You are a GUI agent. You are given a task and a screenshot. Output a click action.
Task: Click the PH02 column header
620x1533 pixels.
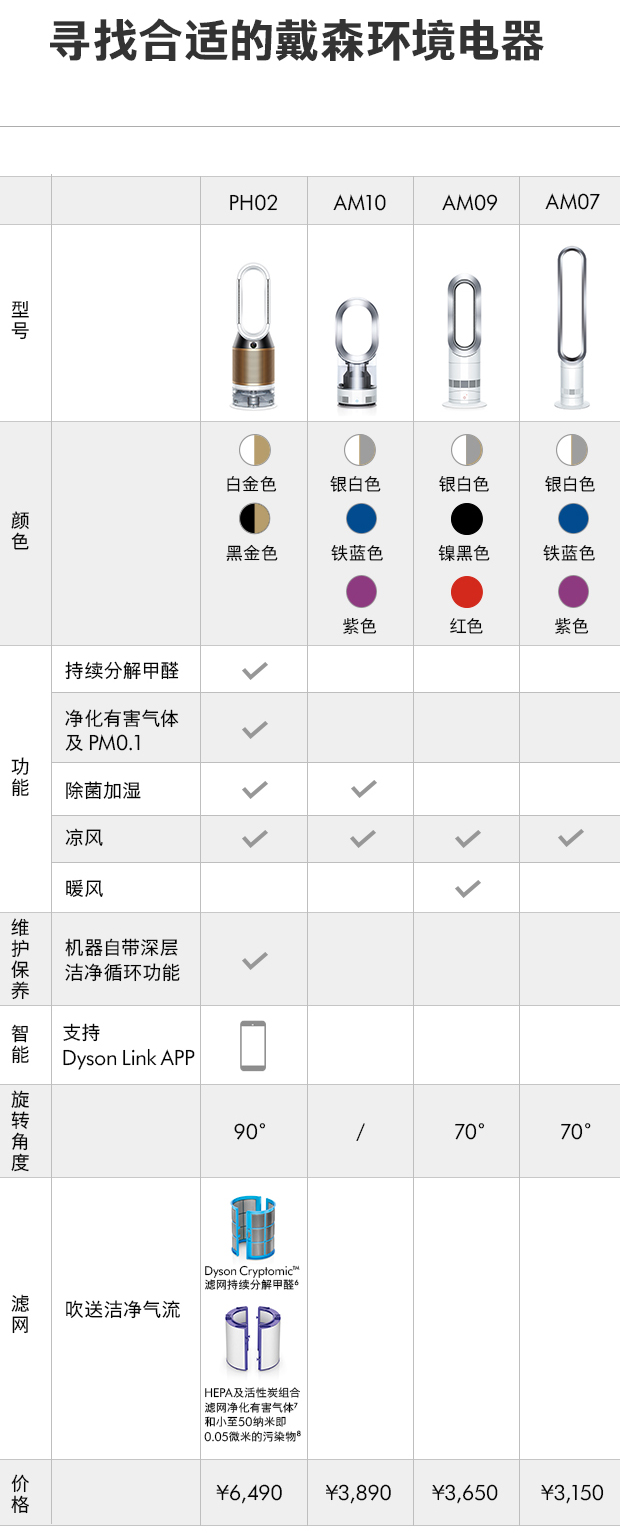pyautogui.click(x=253, y=203)
